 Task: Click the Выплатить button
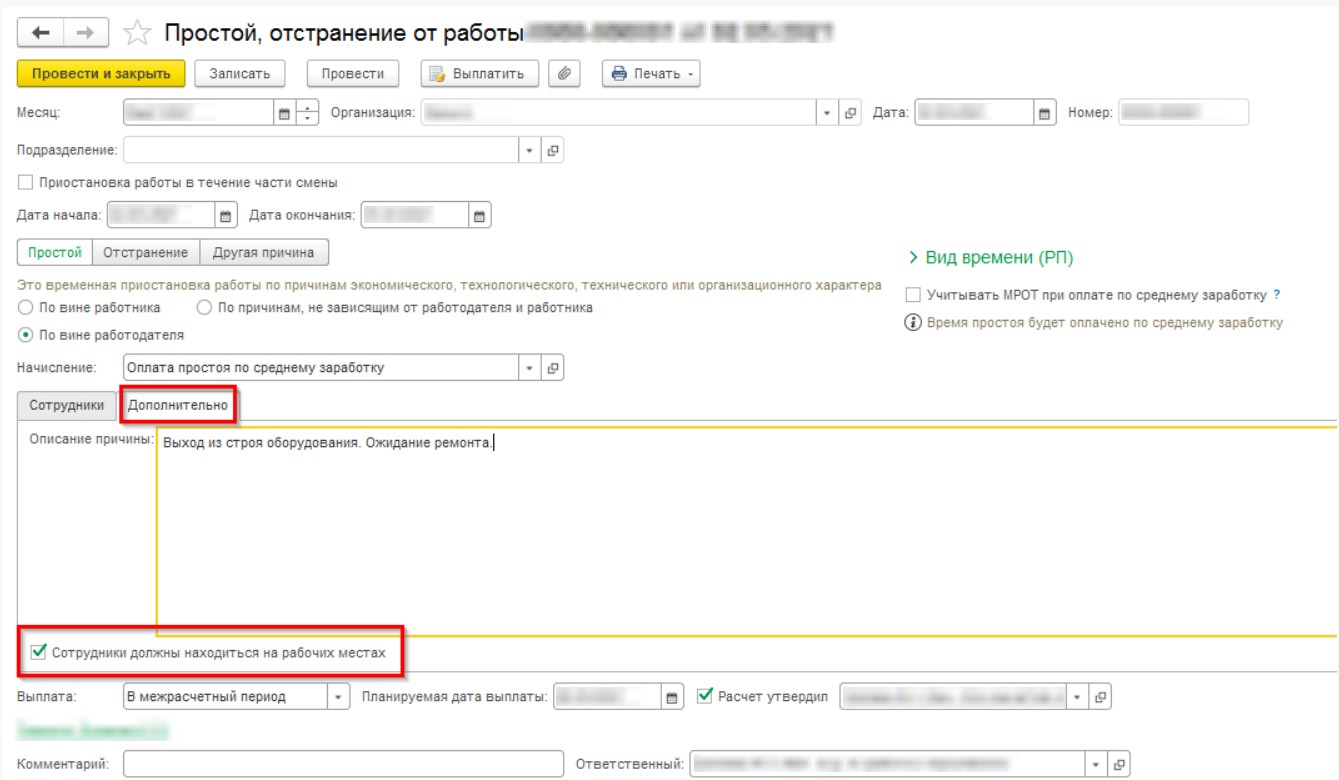click(479, 73)
